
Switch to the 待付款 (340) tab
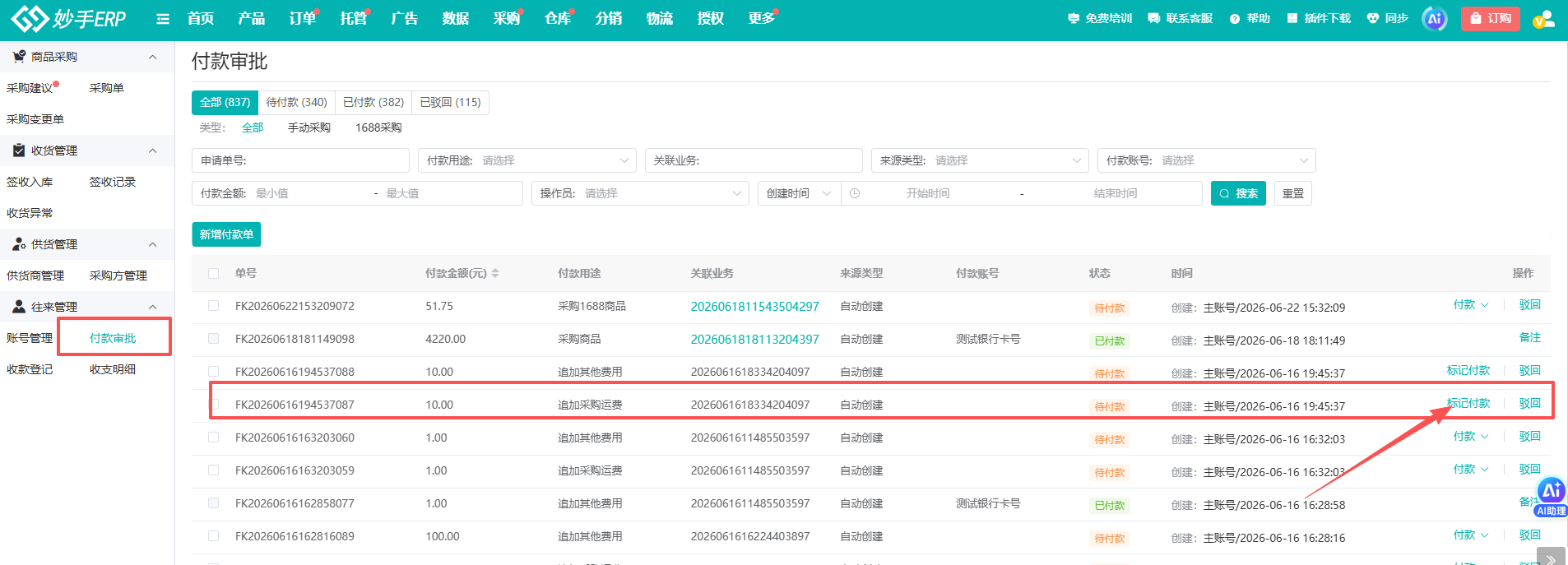[x=296, y=102]
